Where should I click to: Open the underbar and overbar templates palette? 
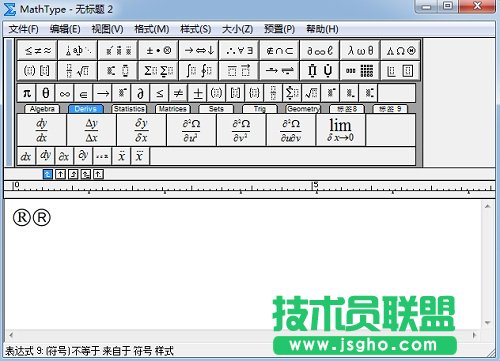click(x=239, y=70)
